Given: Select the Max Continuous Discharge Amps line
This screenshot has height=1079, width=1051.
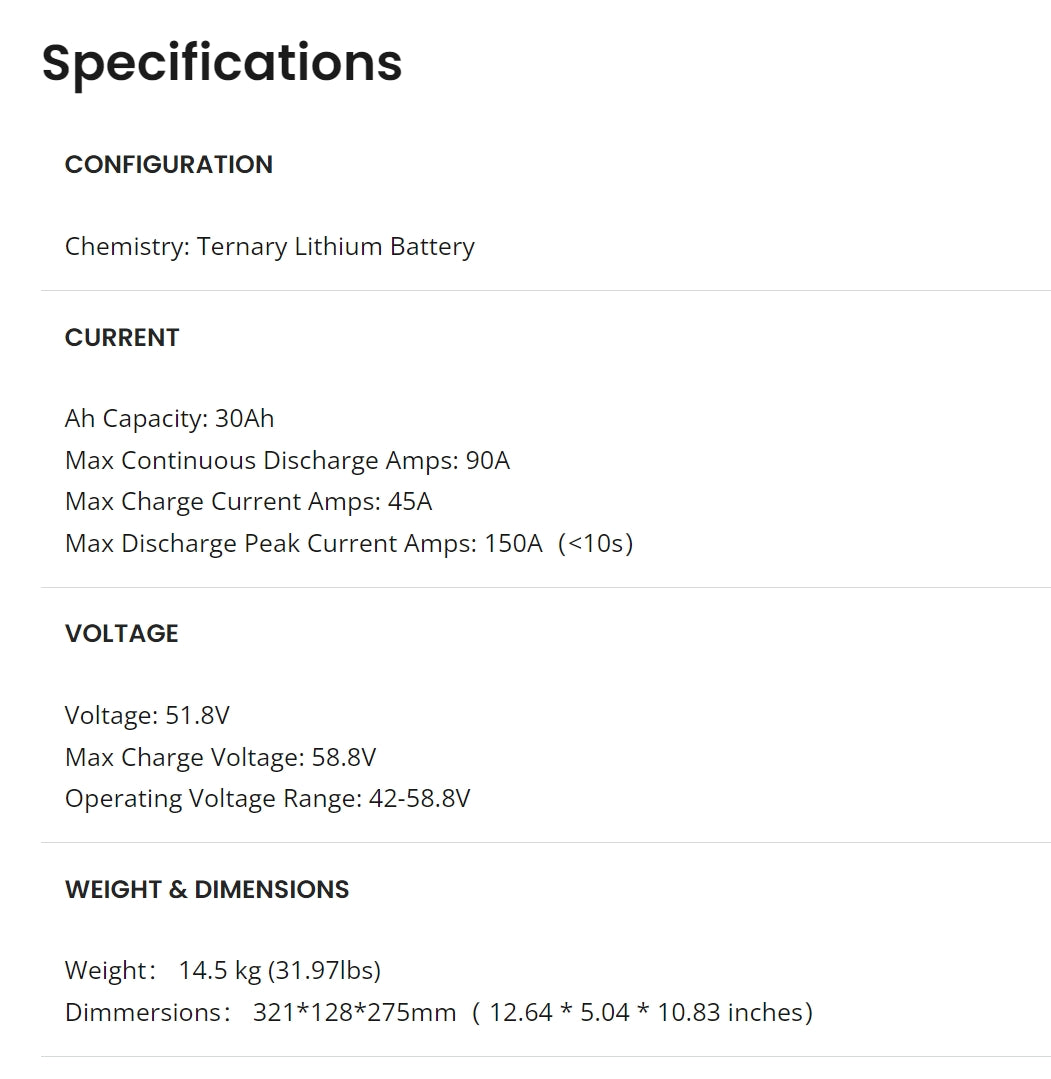Looking at the screenshot, I should click(x=287, y=460).
